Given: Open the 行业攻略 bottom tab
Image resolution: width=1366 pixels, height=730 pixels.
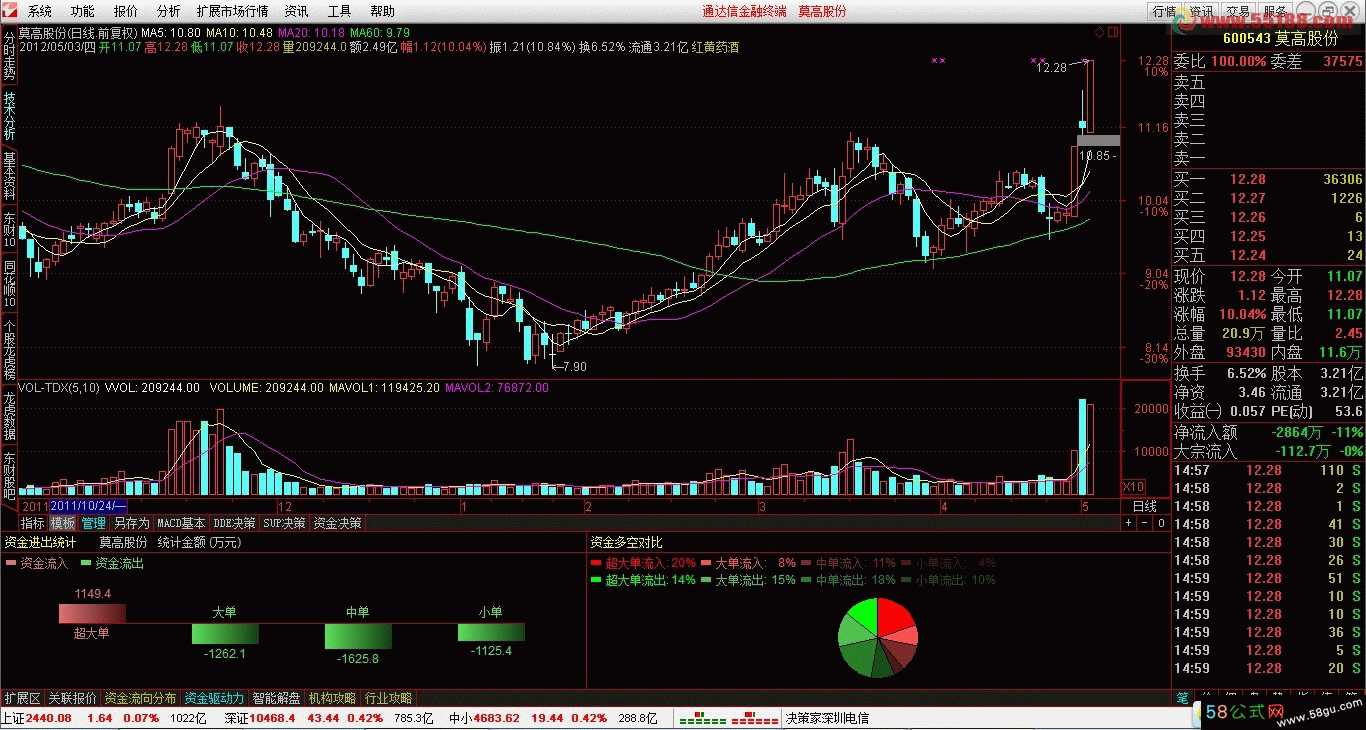Looking at the screenshot, I should click(389, 698).
